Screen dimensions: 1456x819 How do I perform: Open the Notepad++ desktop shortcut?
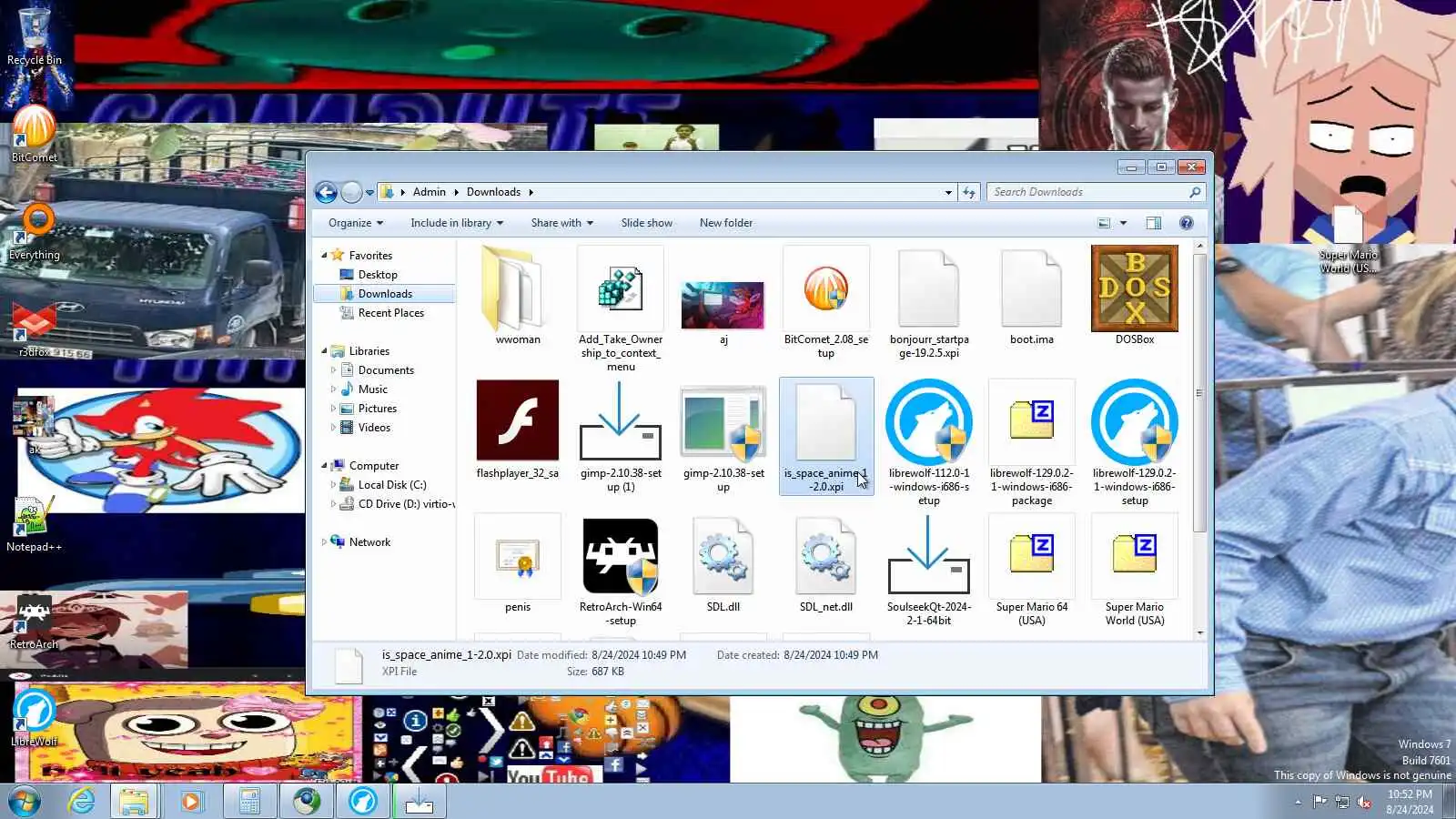34,525
